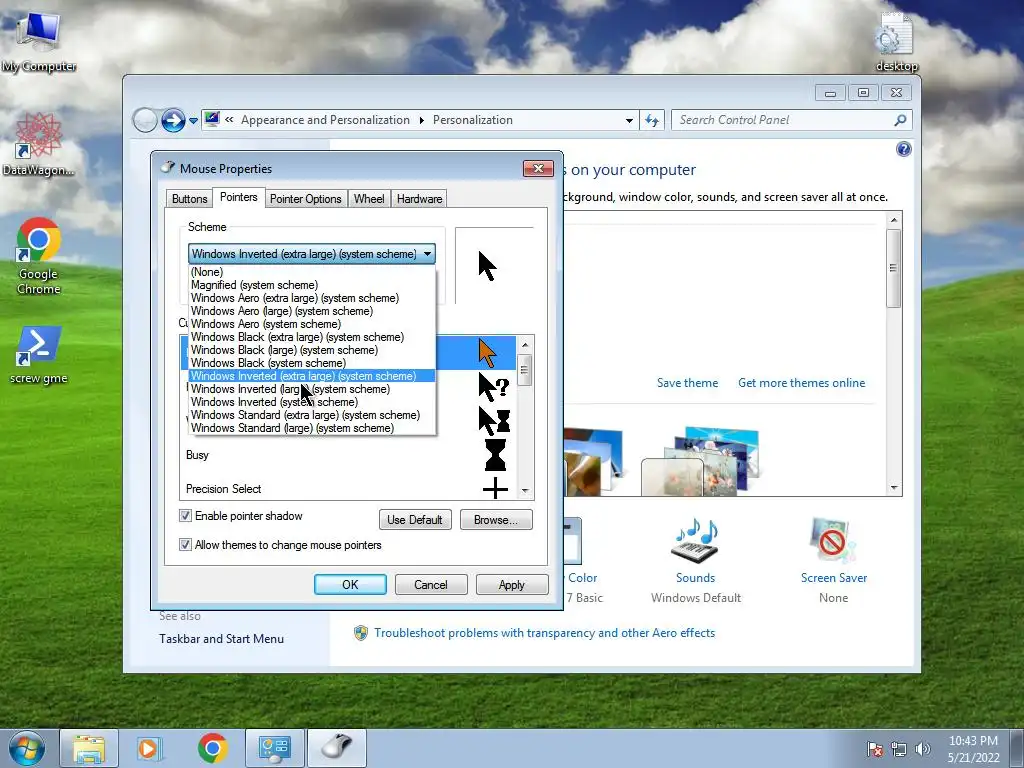The height and width of the screenshot is (768, 1024).
Task: Click Get more themes online link
Action: click(801, 383)
